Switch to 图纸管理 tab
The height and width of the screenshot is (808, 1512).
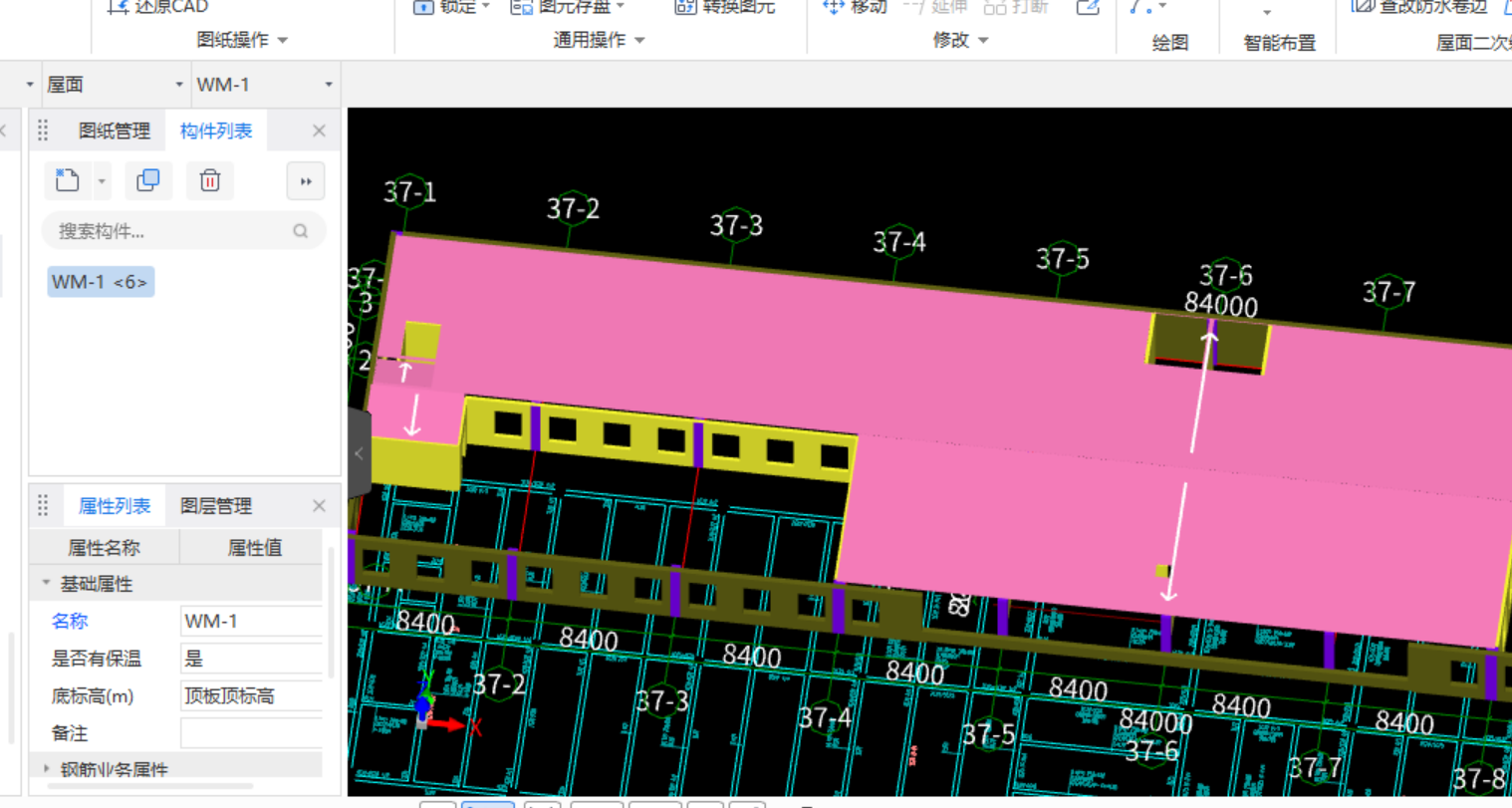115,131
